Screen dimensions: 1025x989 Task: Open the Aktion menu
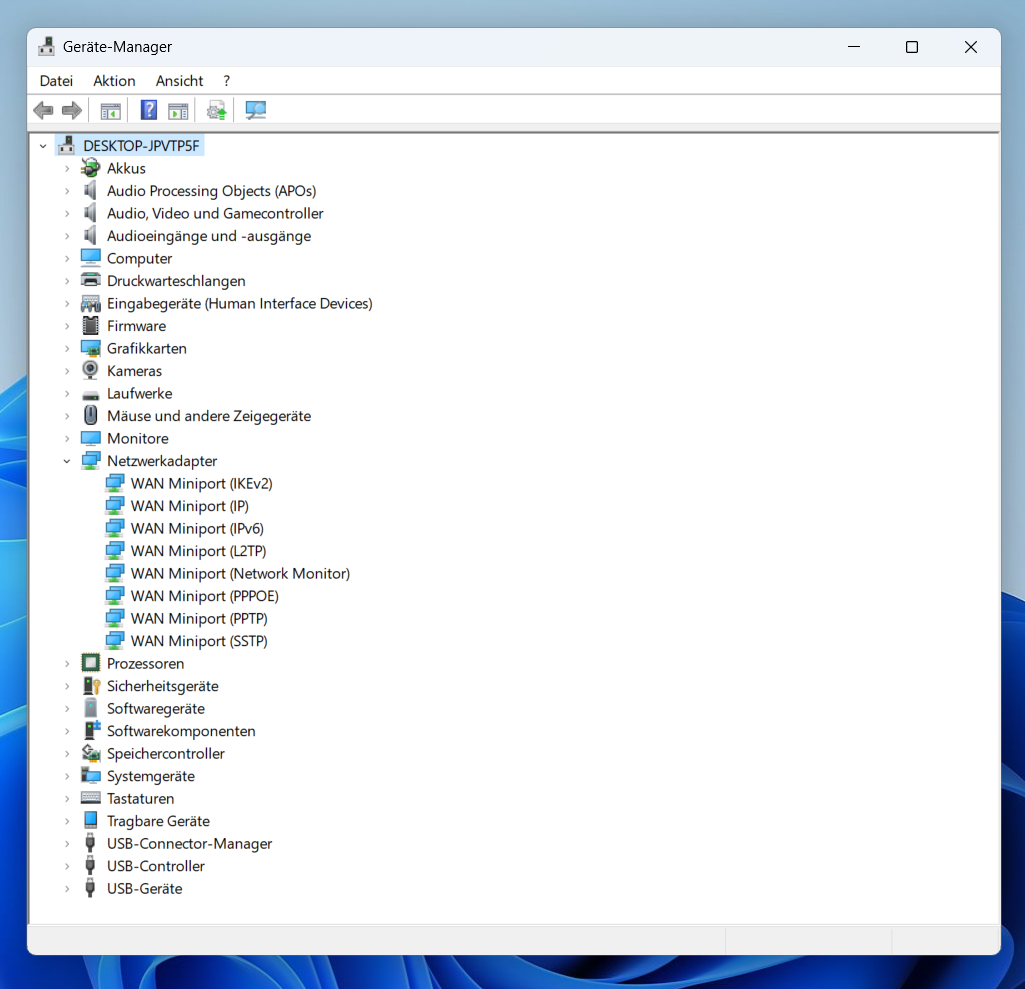click(114, 80)
